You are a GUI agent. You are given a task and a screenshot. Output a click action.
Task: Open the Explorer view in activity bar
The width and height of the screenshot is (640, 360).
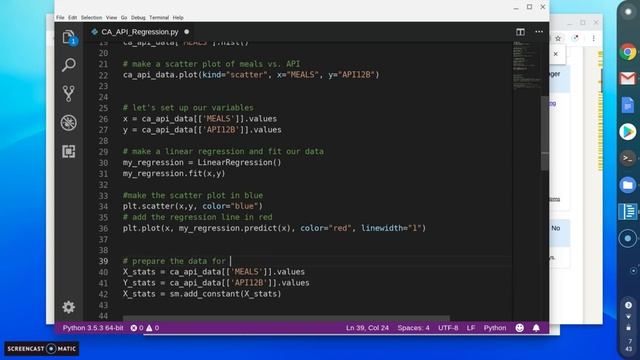click(69, 37)
